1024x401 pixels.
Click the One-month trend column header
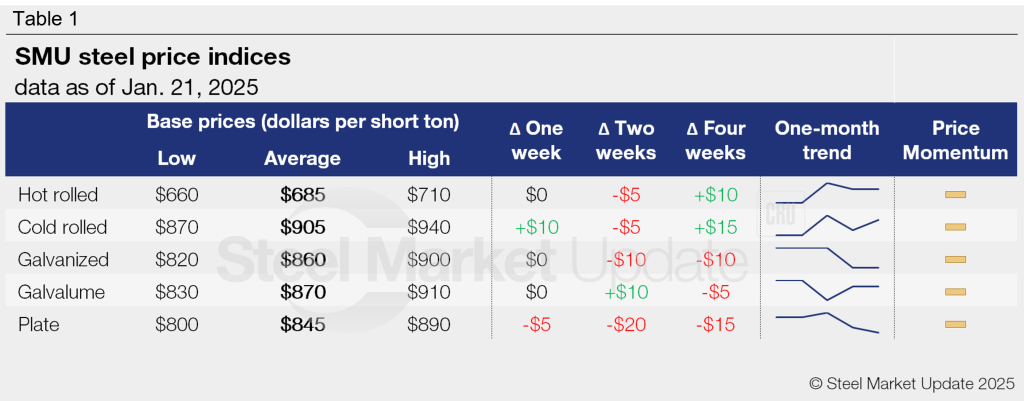click(827, 140)
